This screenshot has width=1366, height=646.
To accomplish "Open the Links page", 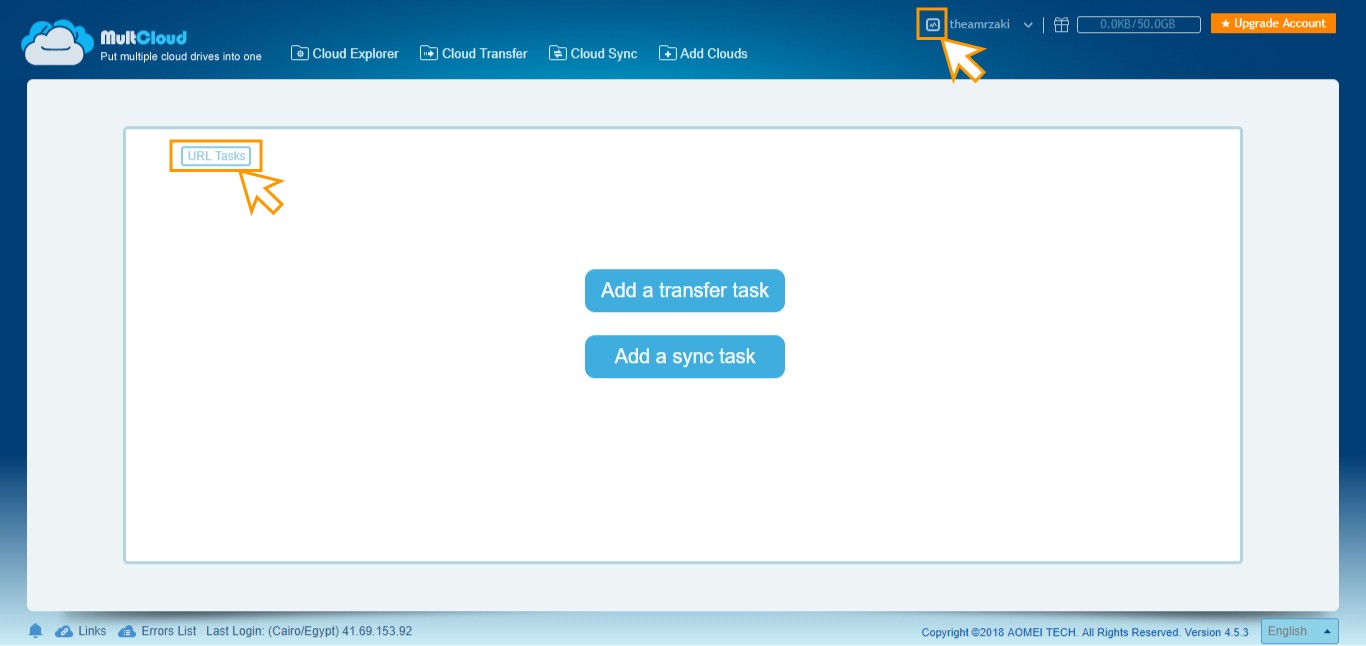I will [x=92, y=631].
